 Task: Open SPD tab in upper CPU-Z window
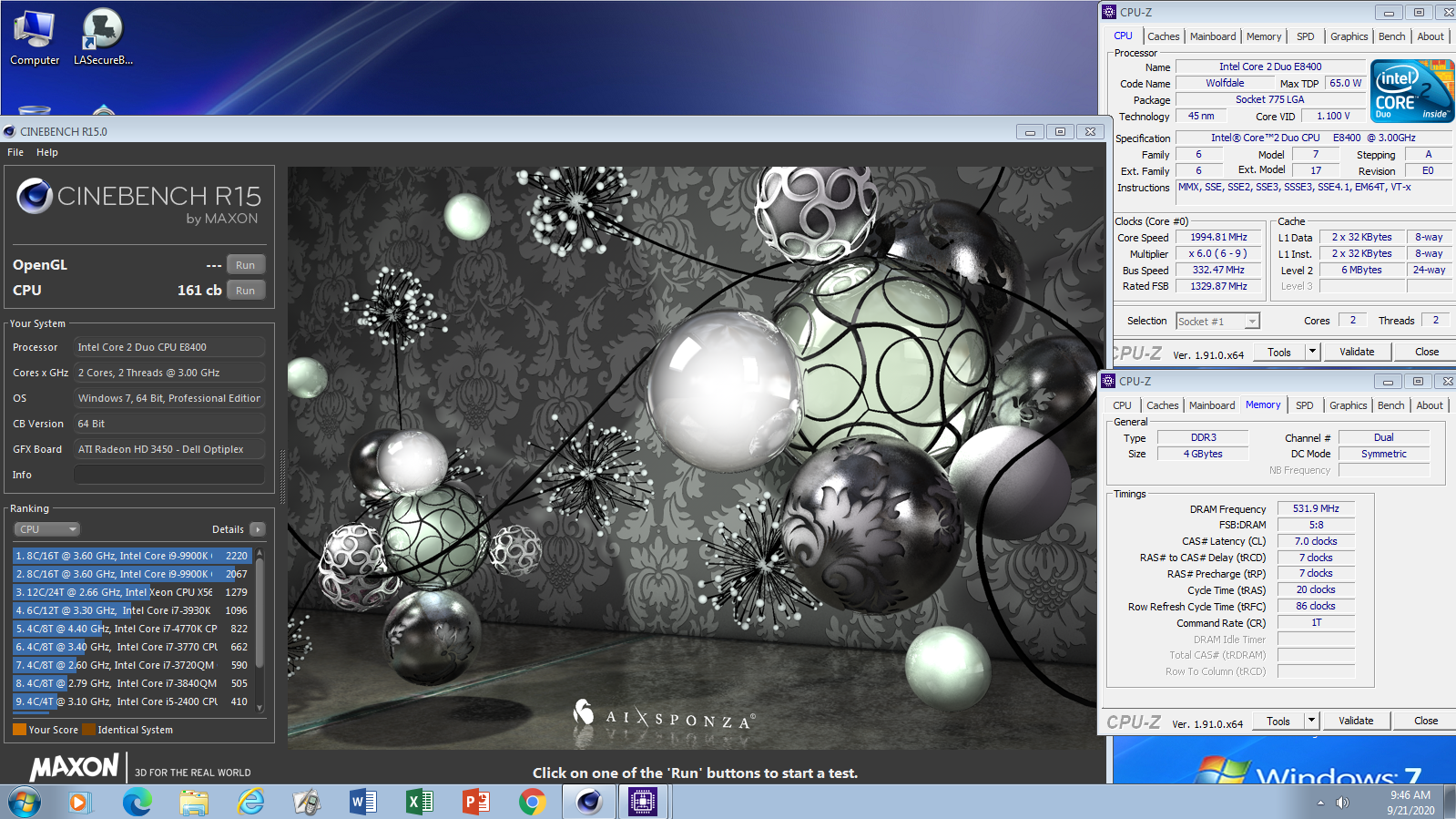1305,36
